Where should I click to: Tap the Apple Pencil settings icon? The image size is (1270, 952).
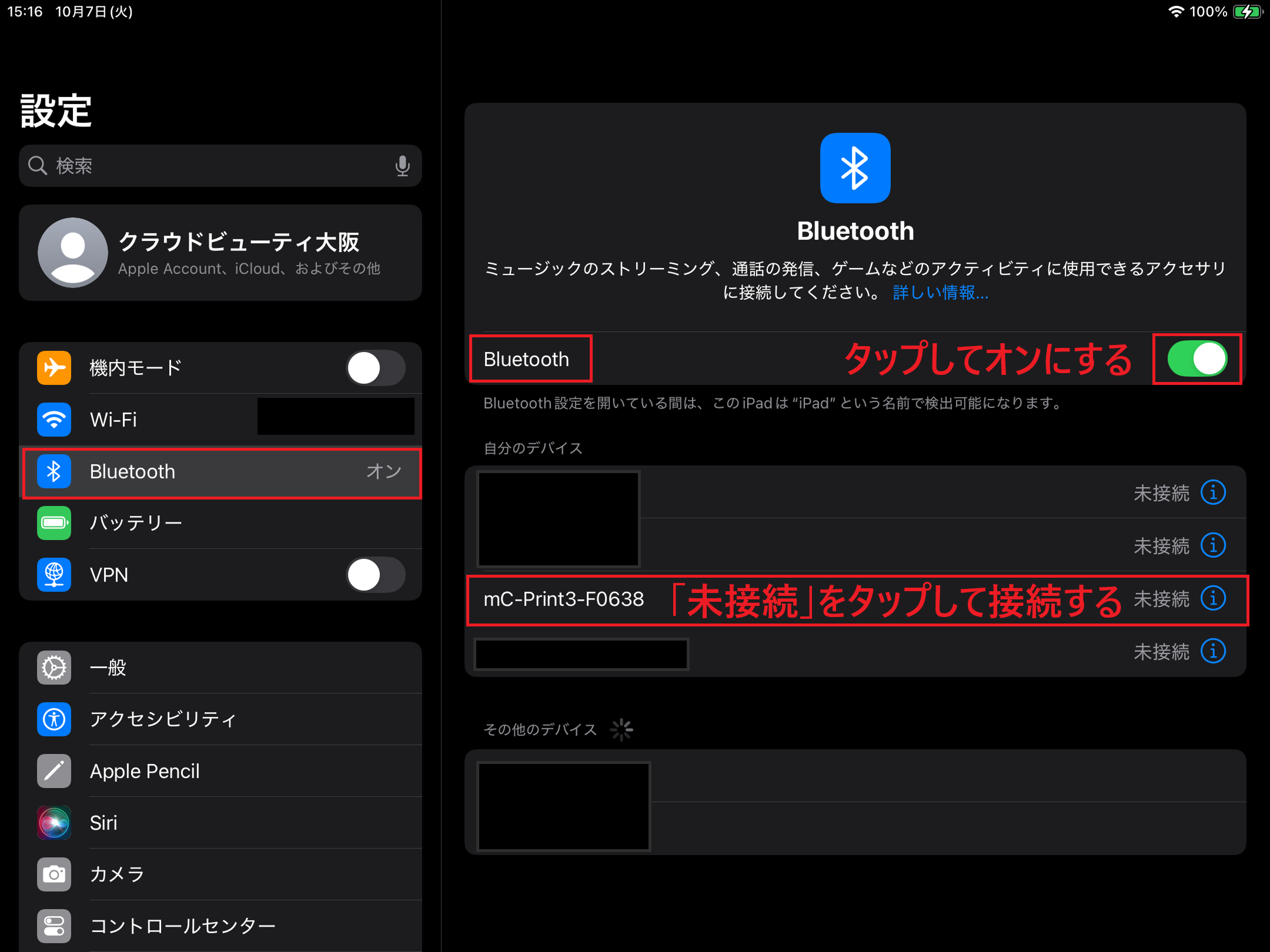tap(54, 771)
